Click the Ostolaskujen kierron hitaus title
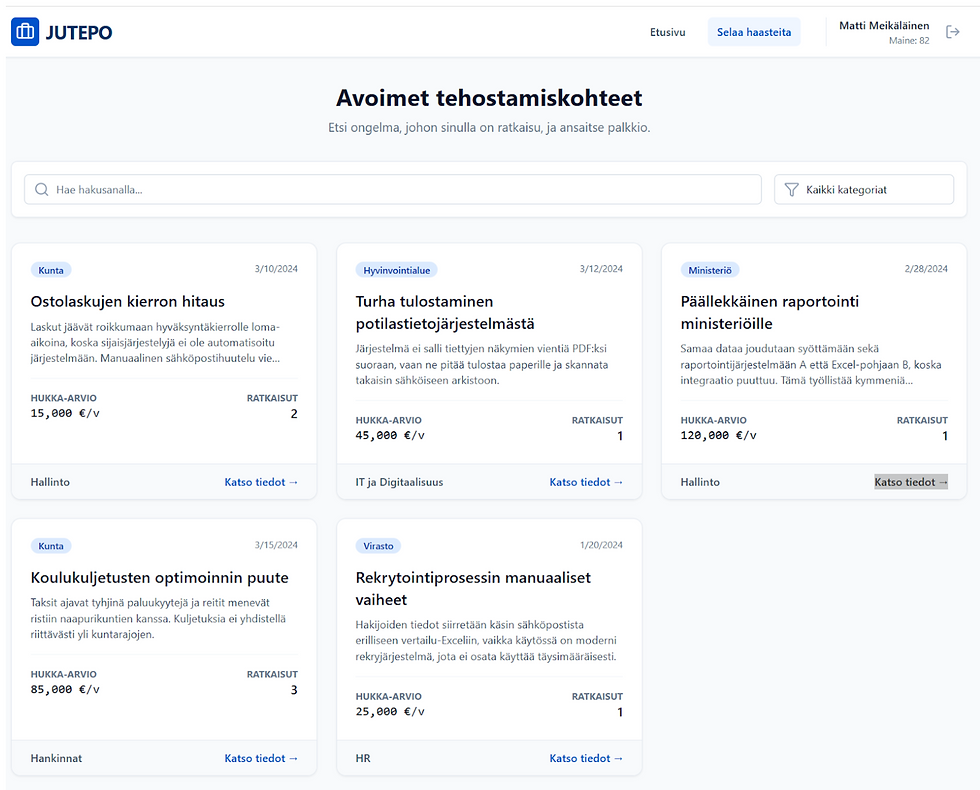The height and width of the screenshot is (790, 980). (x=128, y=301)
